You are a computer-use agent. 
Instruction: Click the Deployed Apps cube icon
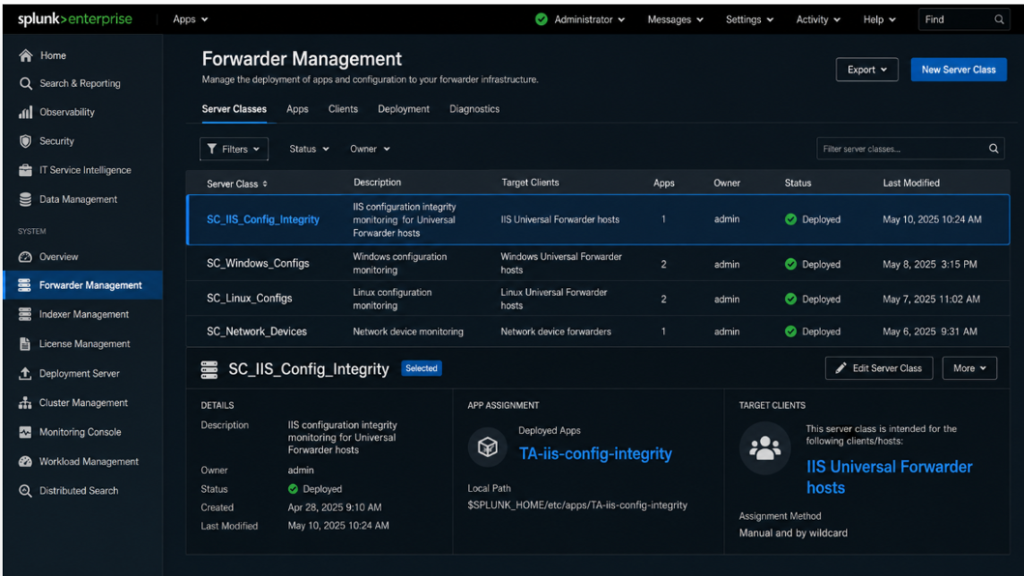487,447
